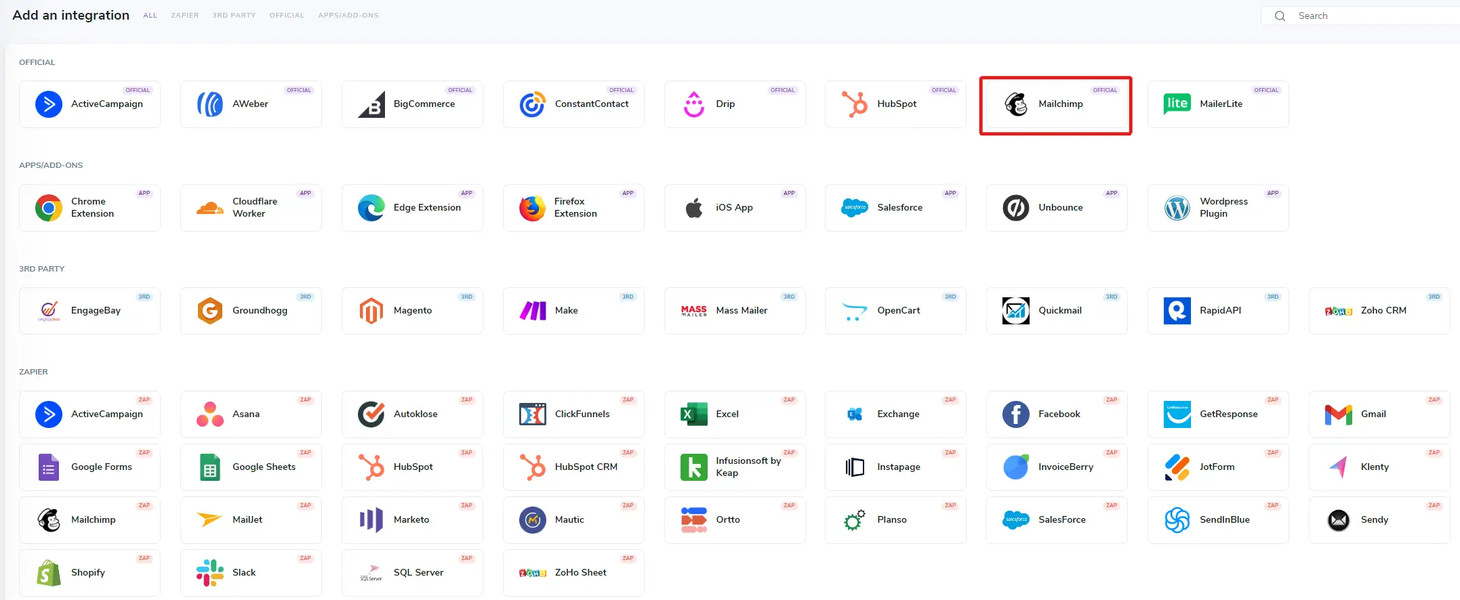Click the Gmail Zapier integration logo

[x=1338, y=413]
